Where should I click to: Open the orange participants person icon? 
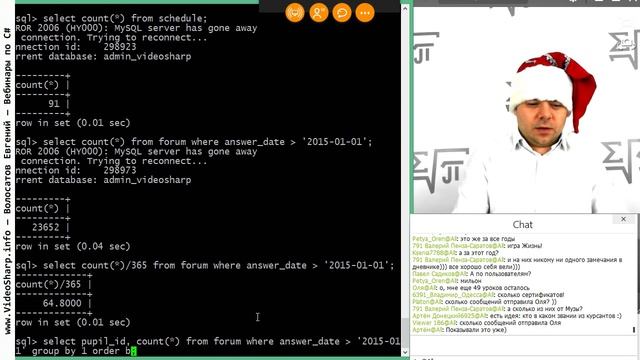coord(318,13)
